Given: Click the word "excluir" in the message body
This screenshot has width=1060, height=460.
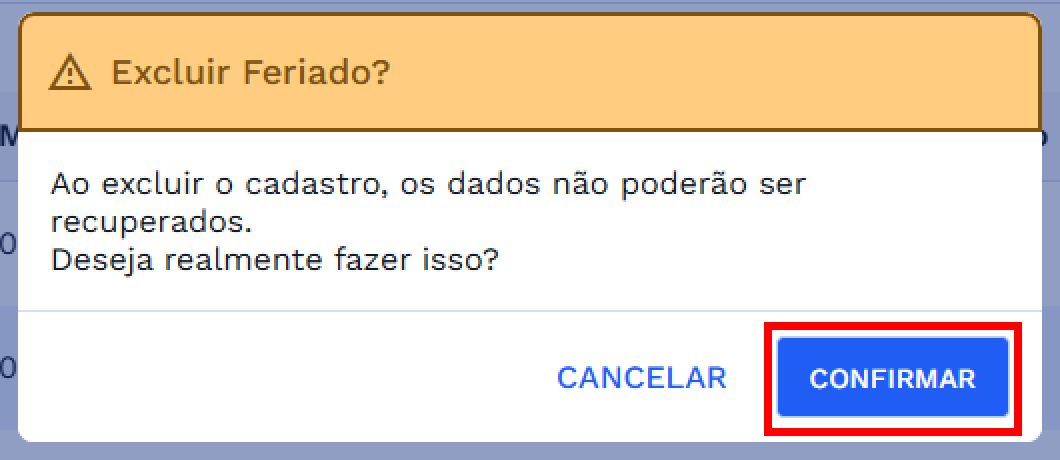Looking at the screenshot, I should pos(134,185).
